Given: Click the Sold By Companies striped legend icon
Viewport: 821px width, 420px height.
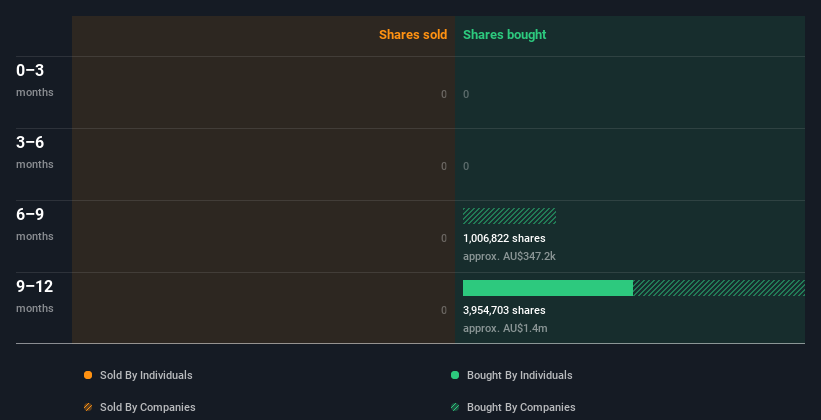Looking at the screenshot, I should point(88,407).
